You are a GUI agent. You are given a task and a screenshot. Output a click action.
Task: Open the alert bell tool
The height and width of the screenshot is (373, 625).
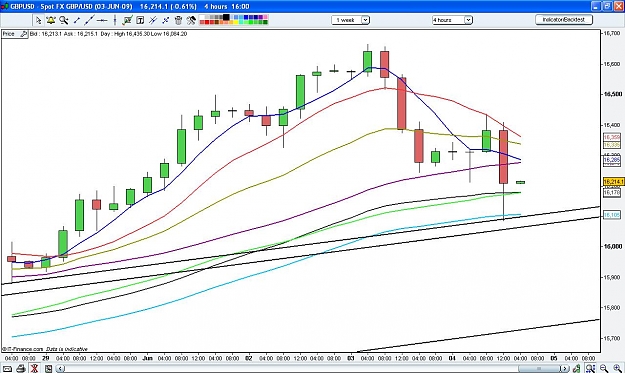point(51,20)
